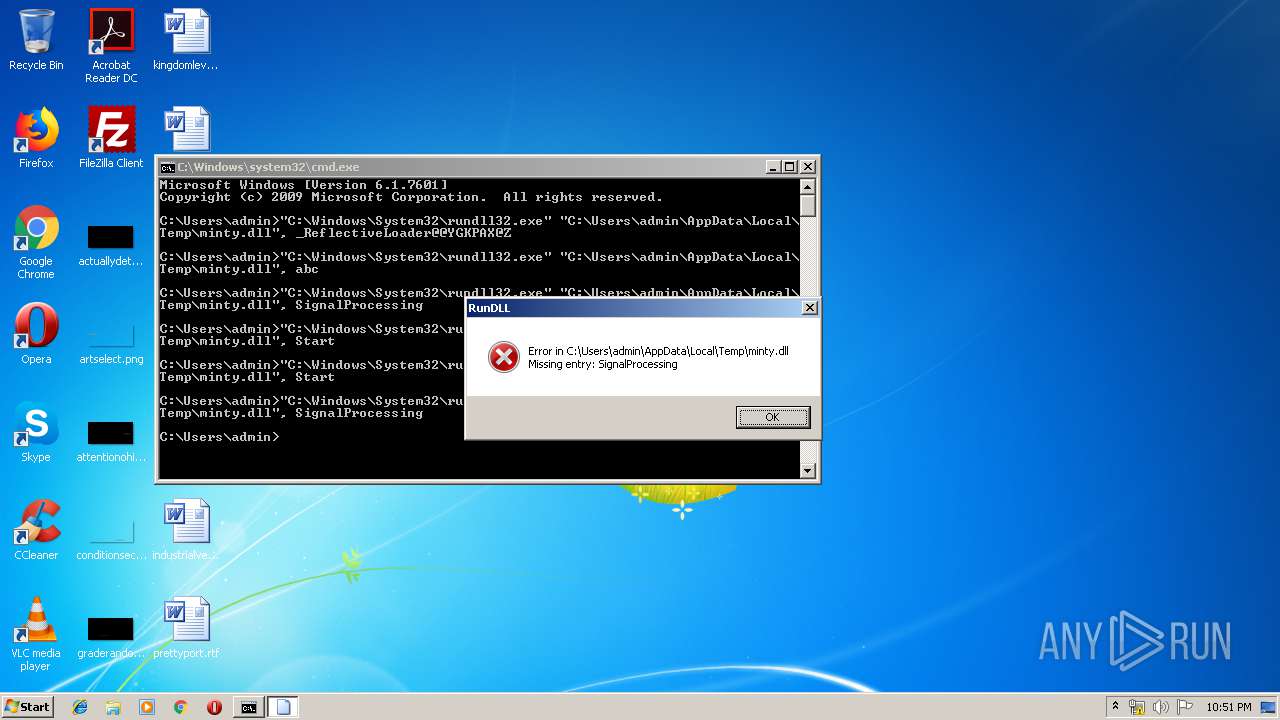Viewport: 1280px width, 720px height.
Task: Open the Opera desktop shortcut
Action: (36, 334)
